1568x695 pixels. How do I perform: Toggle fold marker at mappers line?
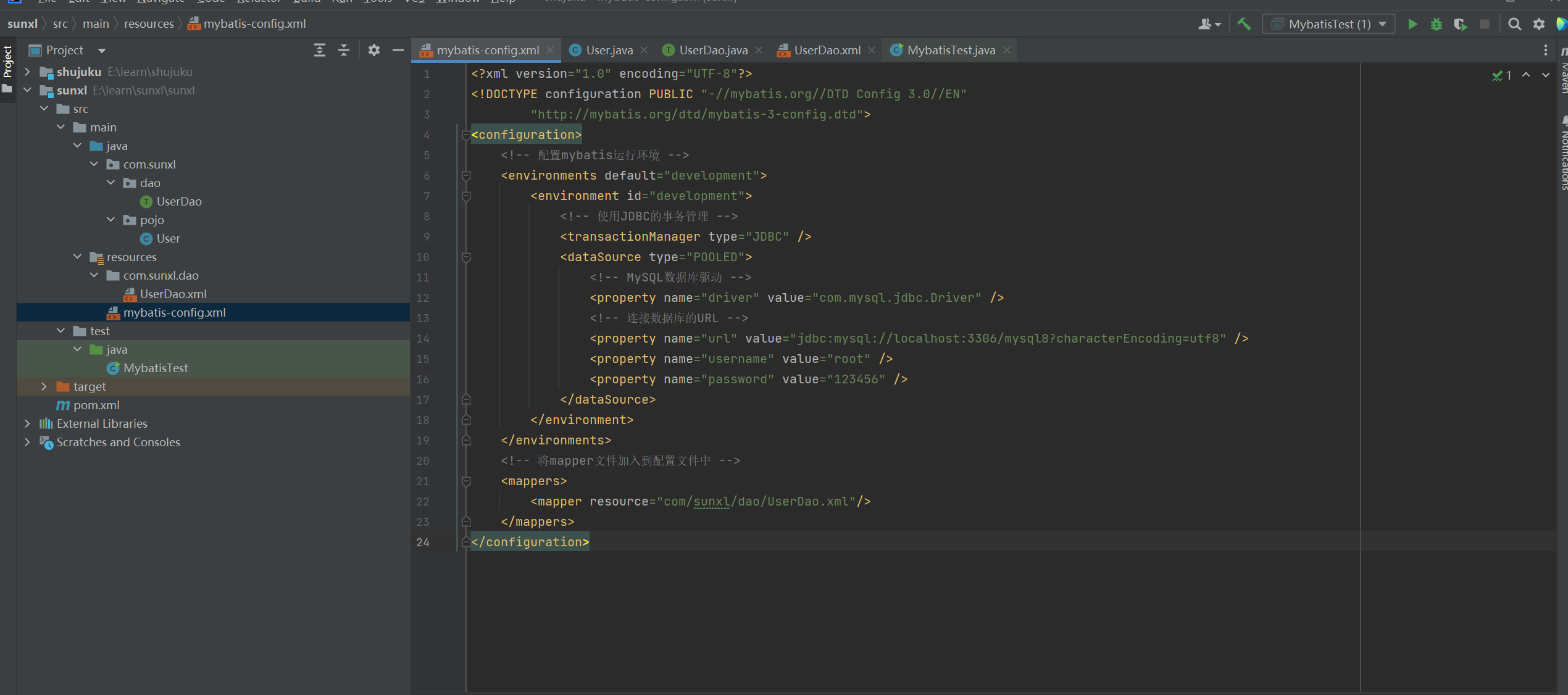pyautogui.click(x=467, y=481)
